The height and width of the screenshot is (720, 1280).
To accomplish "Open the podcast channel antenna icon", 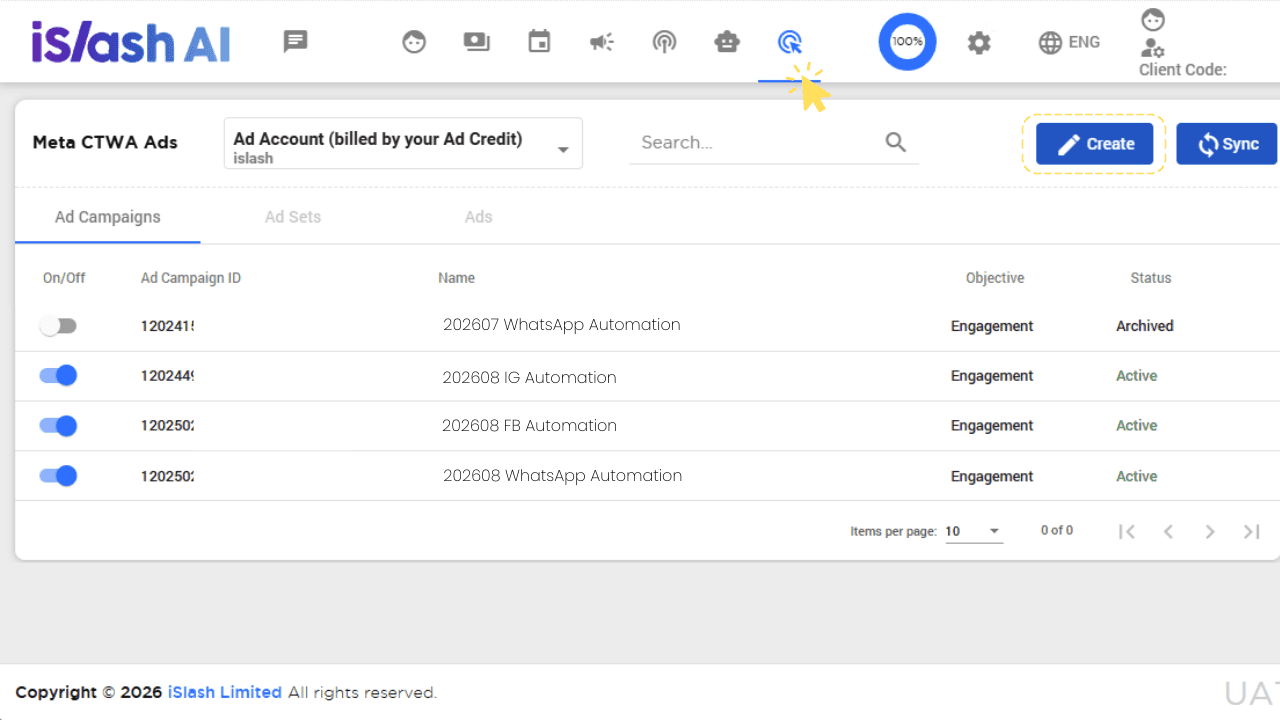I will point(664,42).
